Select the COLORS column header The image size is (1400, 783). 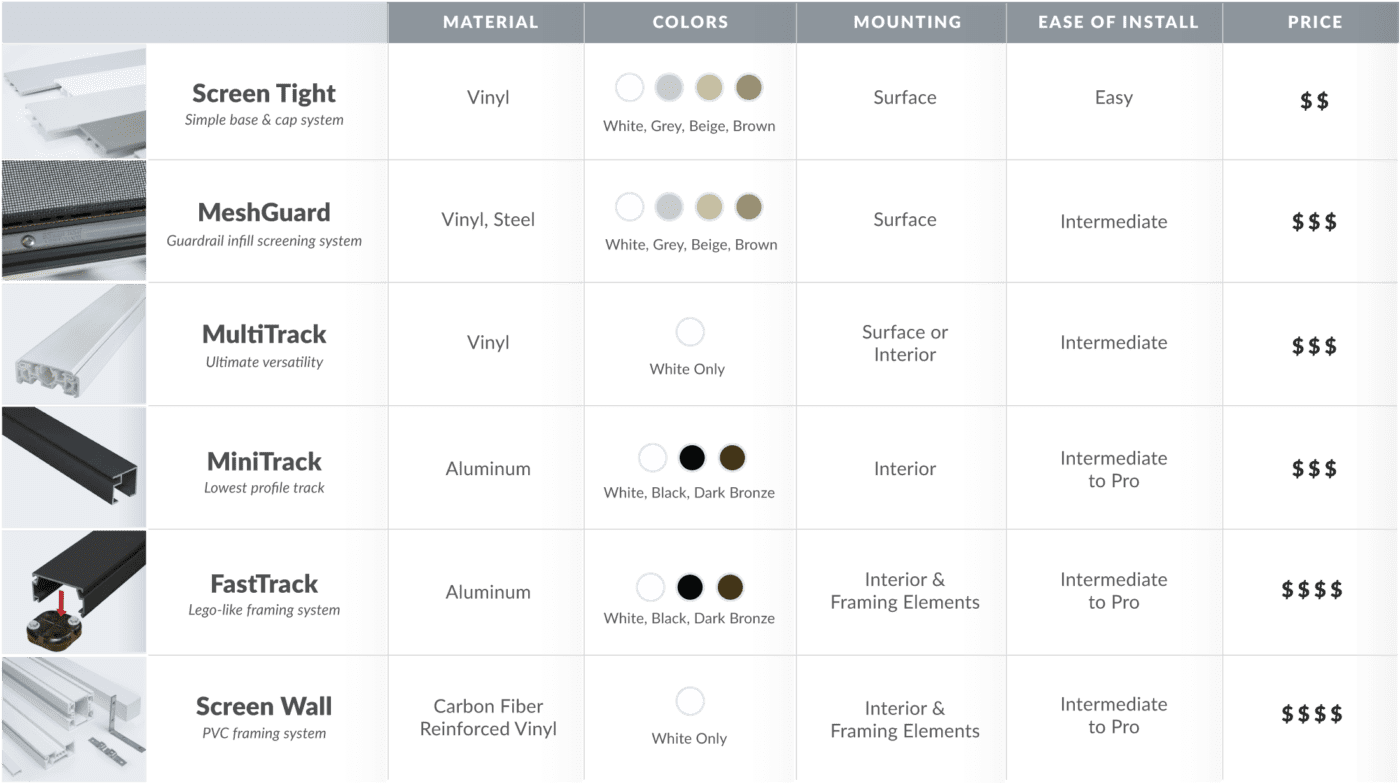click(x=690, y=22)
